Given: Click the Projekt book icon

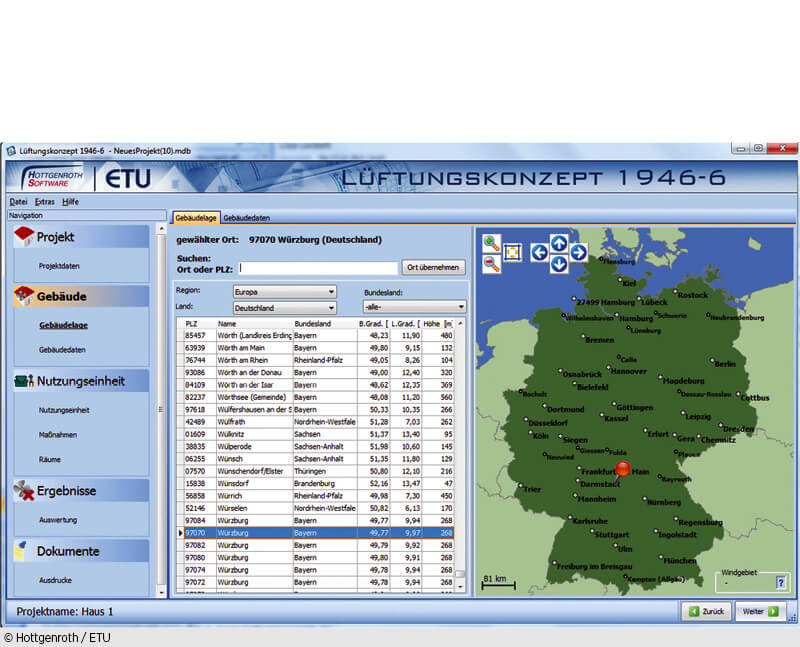Looking at the screenshot, I should click(x=24, y=237).
